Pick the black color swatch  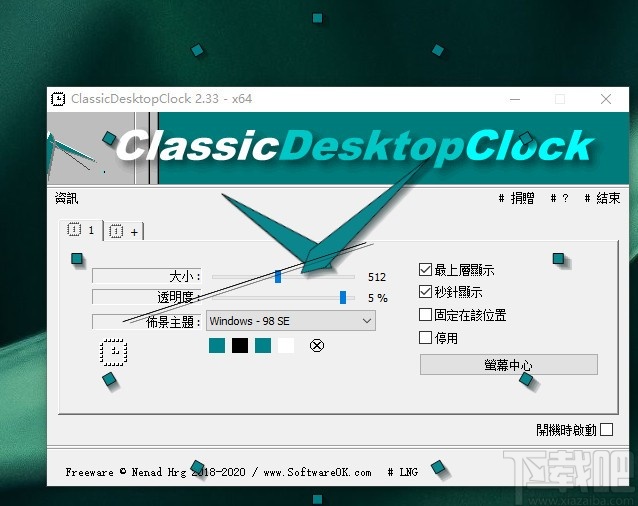click(x=240, y=345)
